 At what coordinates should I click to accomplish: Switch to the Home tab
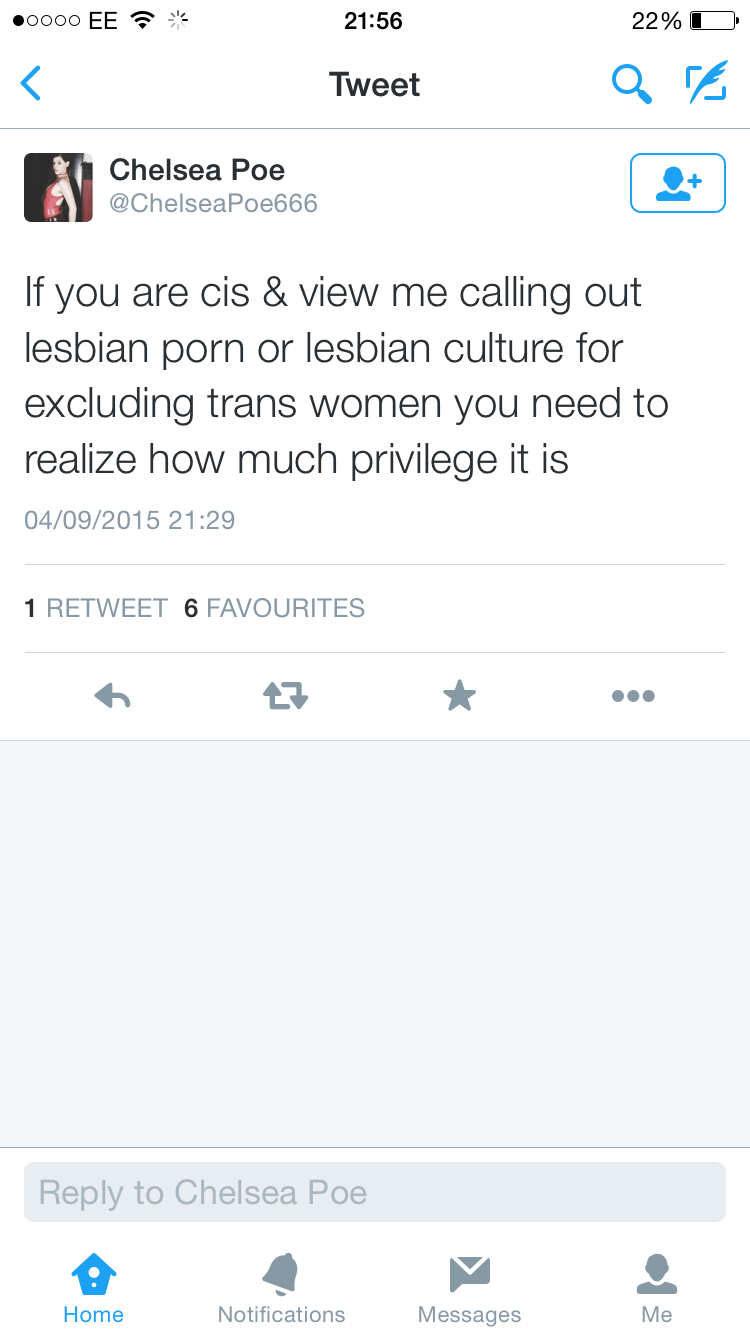click(x=93, y=1288)
